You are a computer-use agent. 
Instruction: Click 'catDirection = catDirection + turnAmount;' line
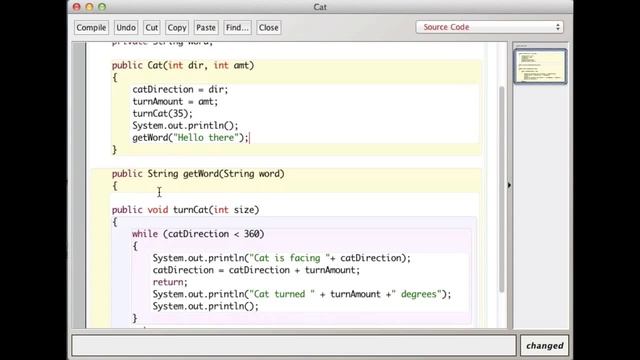point(256,270)
